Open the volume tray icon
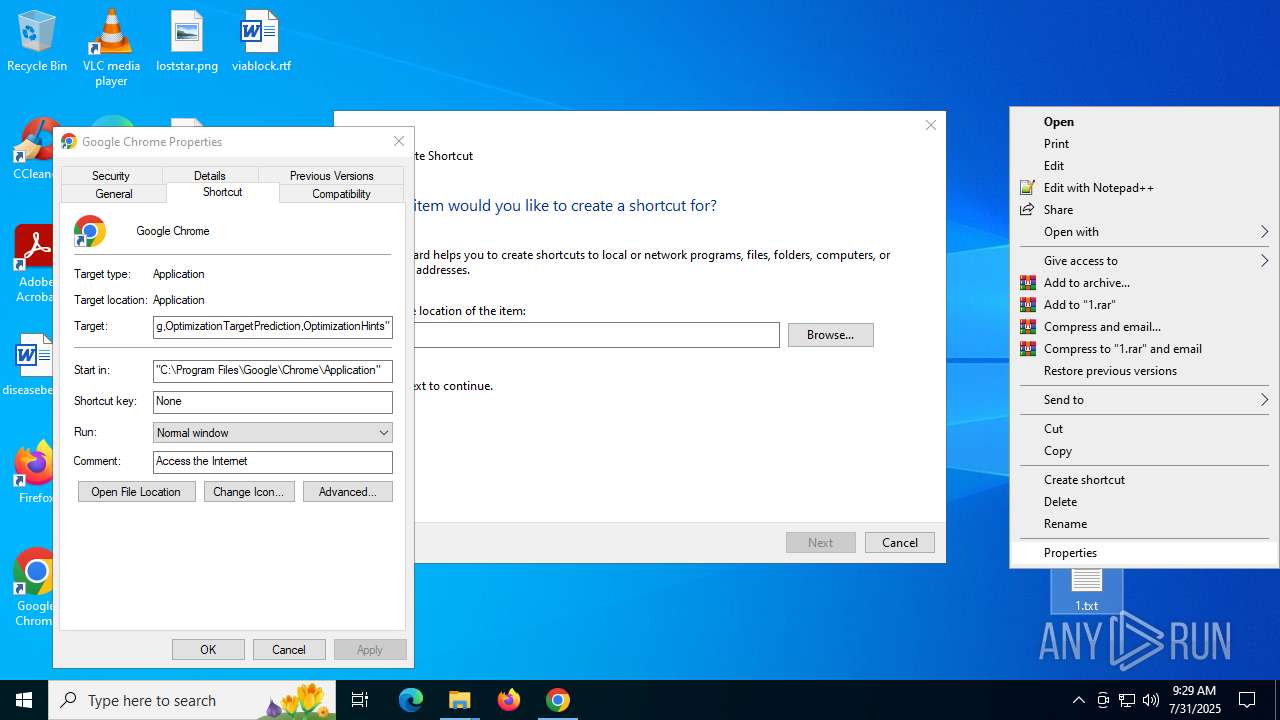Viewport: 1280px width, 720px height. tap(1151, 700)
